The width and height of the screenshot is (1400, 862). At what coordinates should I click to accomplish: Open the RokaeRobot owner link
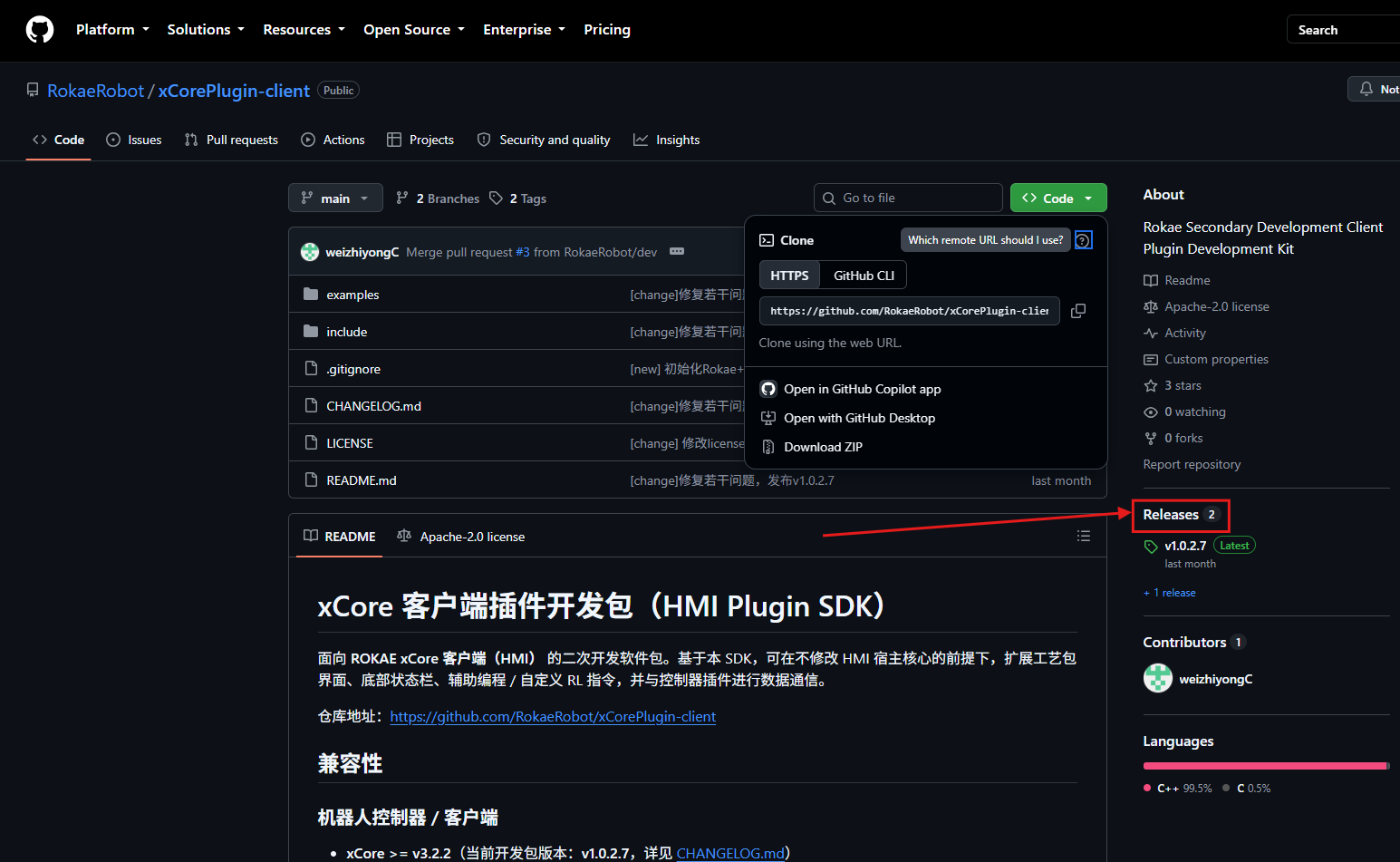[x=96, y=91]
